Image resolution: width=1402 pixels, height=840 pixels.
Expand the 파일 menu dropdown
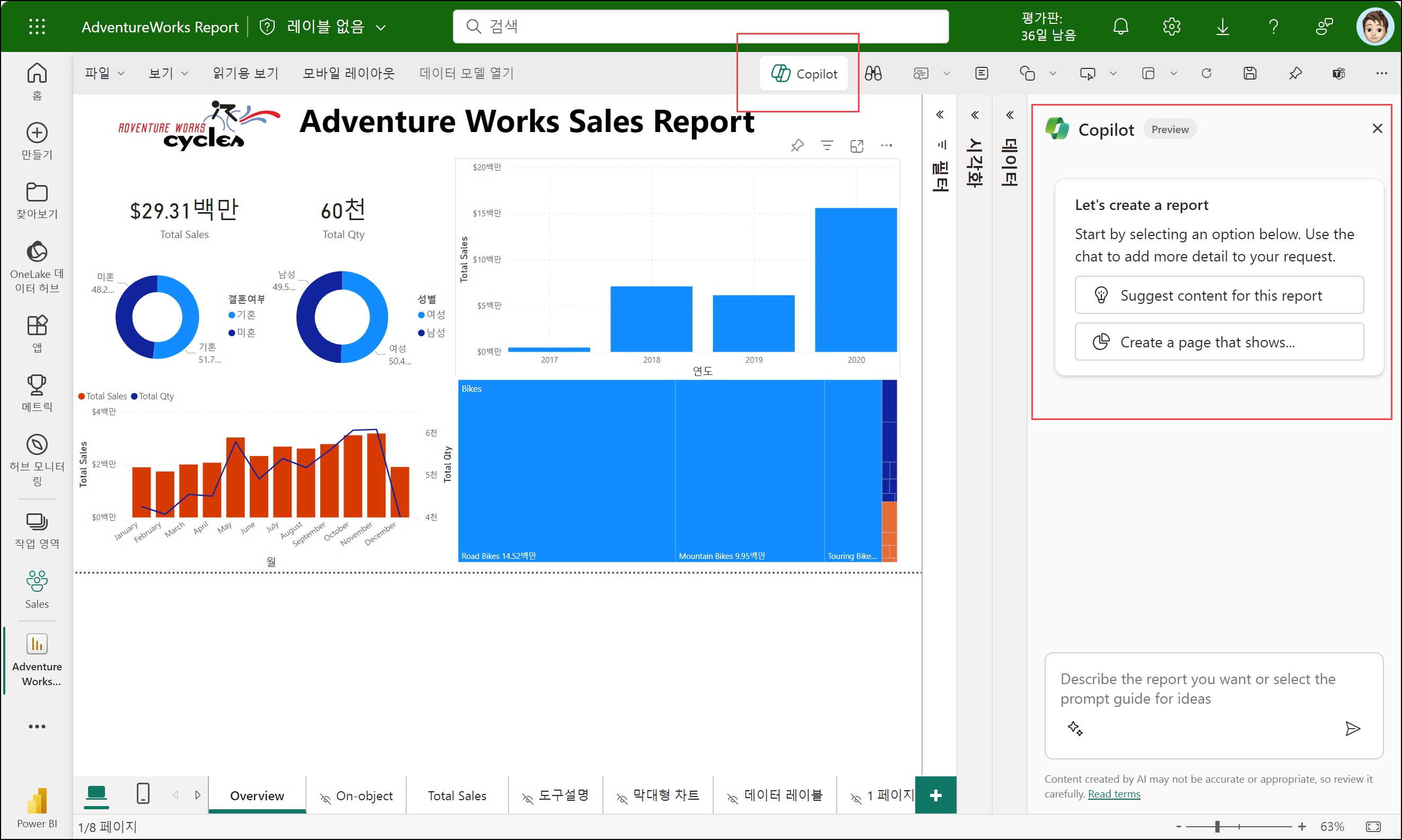(x=104, y=74)
